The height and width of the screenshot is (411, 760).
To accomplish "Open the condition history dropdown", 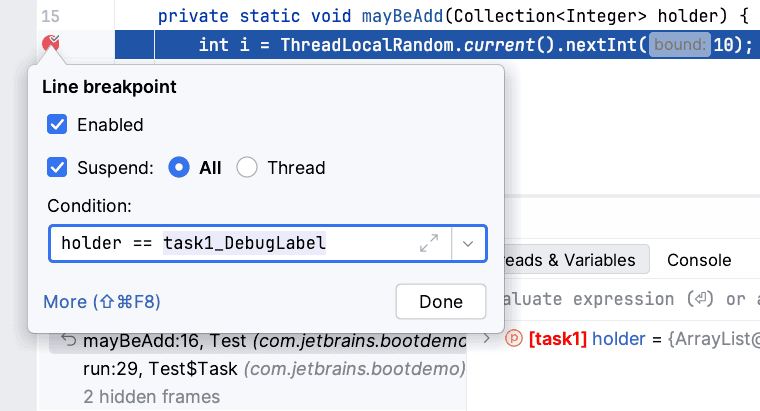I will coord(470,243).
